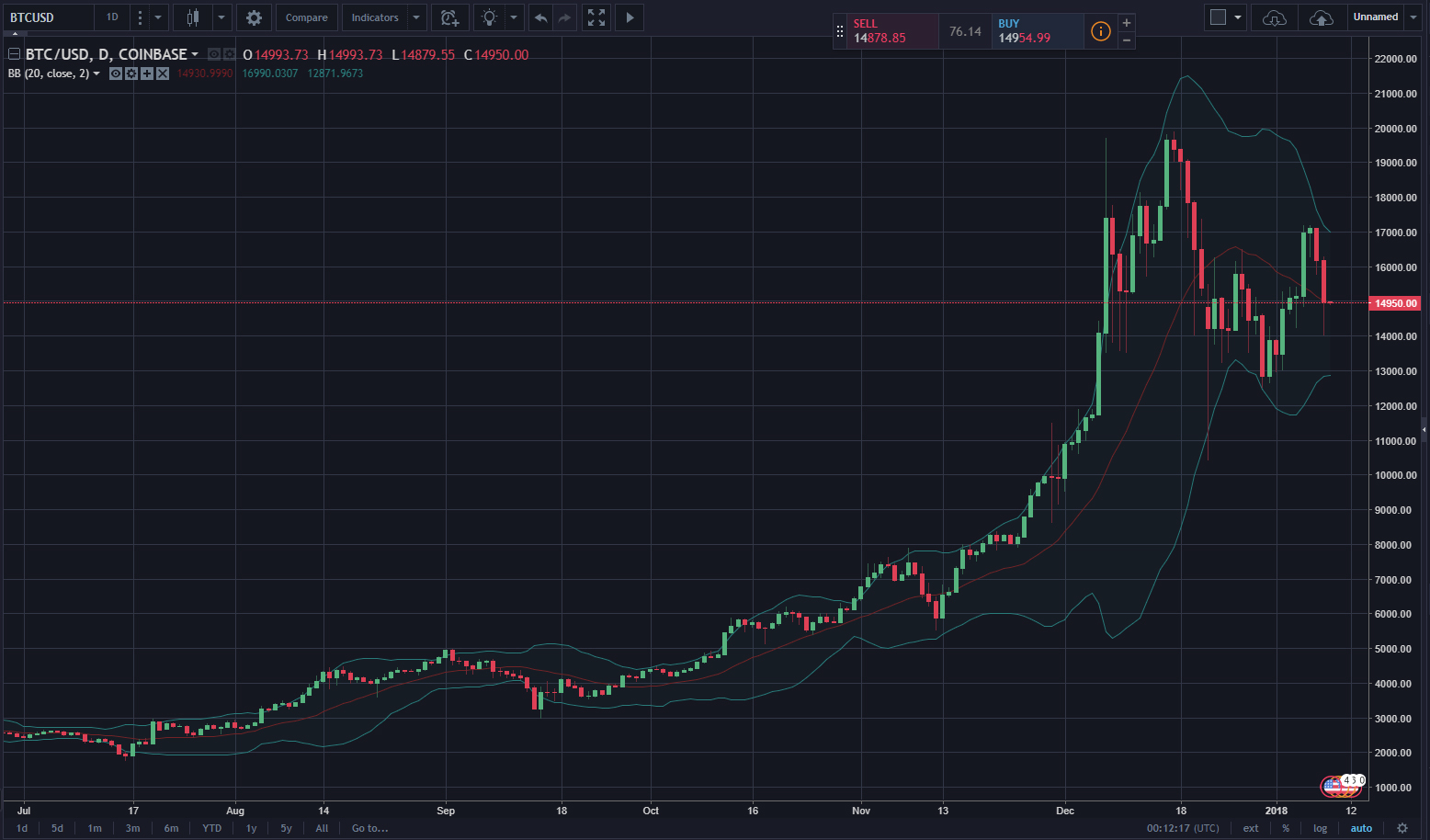
Task: Click the BUY 14954.99 button
Action: click(x=1037, y=31)
